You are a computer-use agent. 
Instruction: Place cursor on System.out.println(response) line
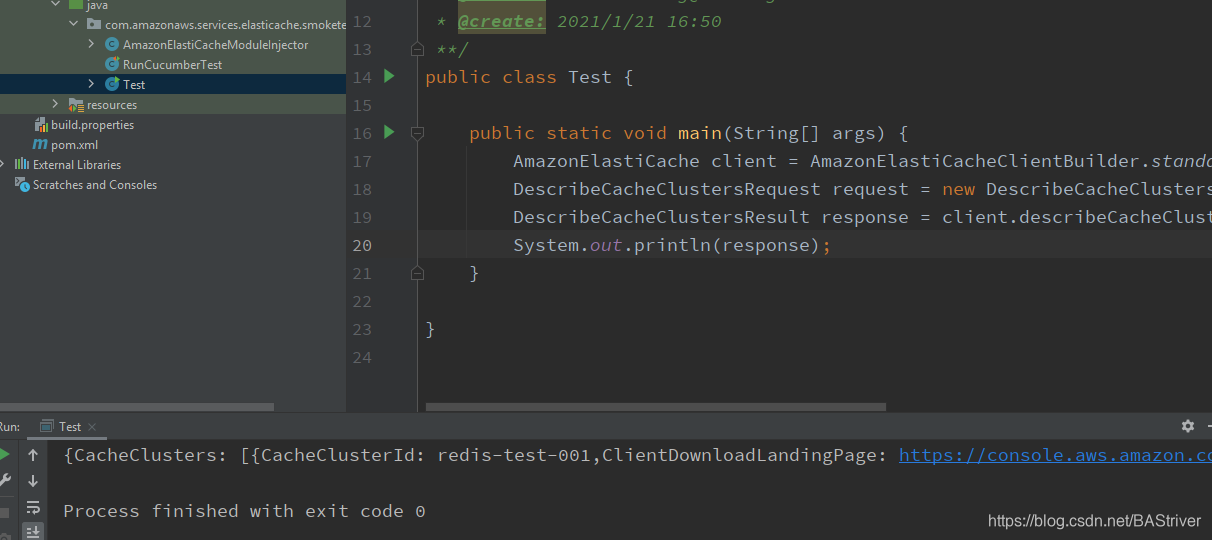(672, 245)
